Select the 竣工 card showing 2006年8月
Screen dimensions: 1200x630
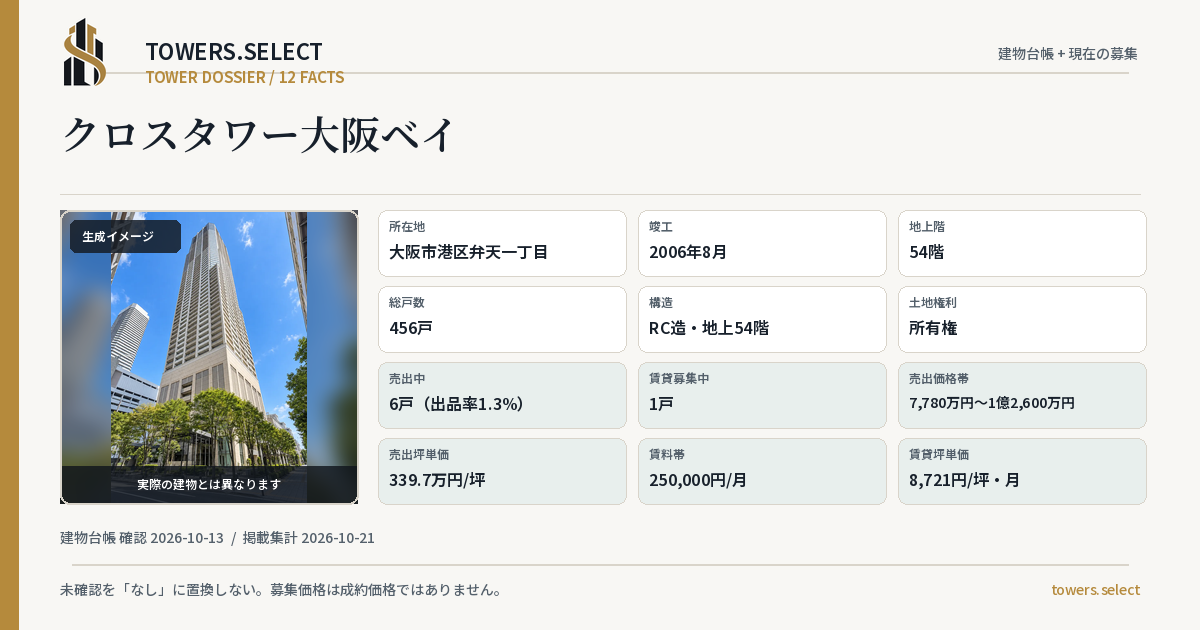pyautogui.click(x=762, y=243)
